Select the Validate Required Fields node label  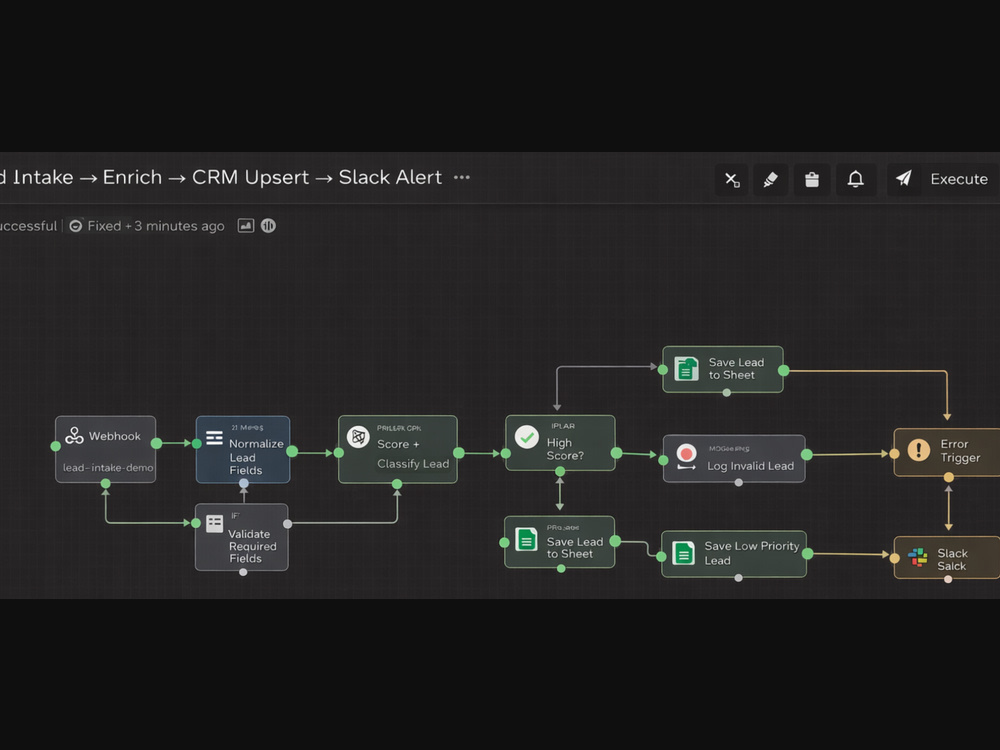point(252,546)
